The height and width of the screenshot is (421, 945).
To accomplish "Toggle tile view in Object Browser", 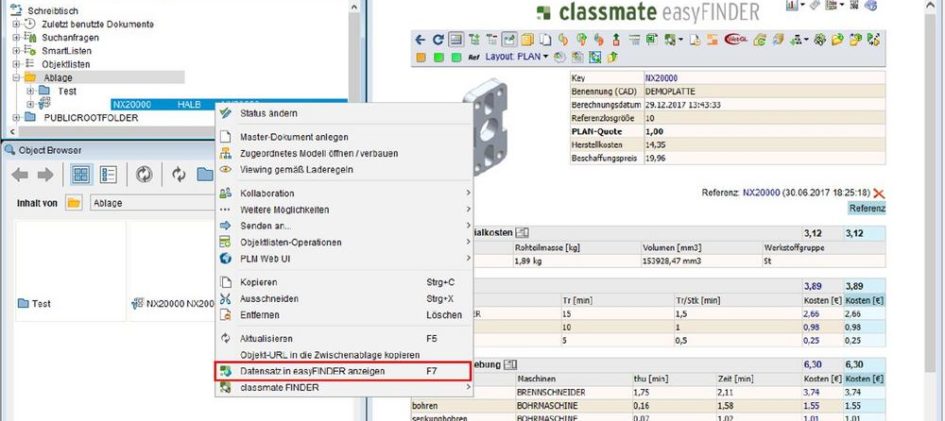I will click(x=81, y=175).
